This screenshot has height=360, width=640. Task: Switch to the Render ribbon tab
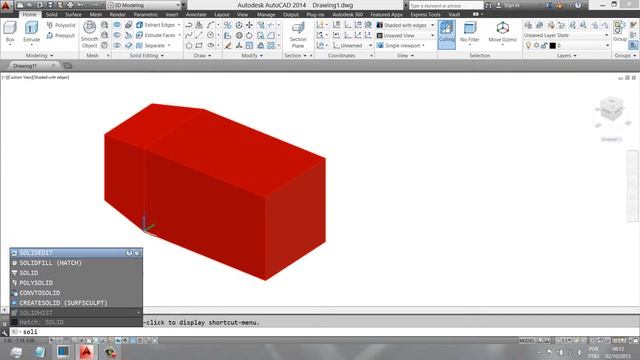118,14
